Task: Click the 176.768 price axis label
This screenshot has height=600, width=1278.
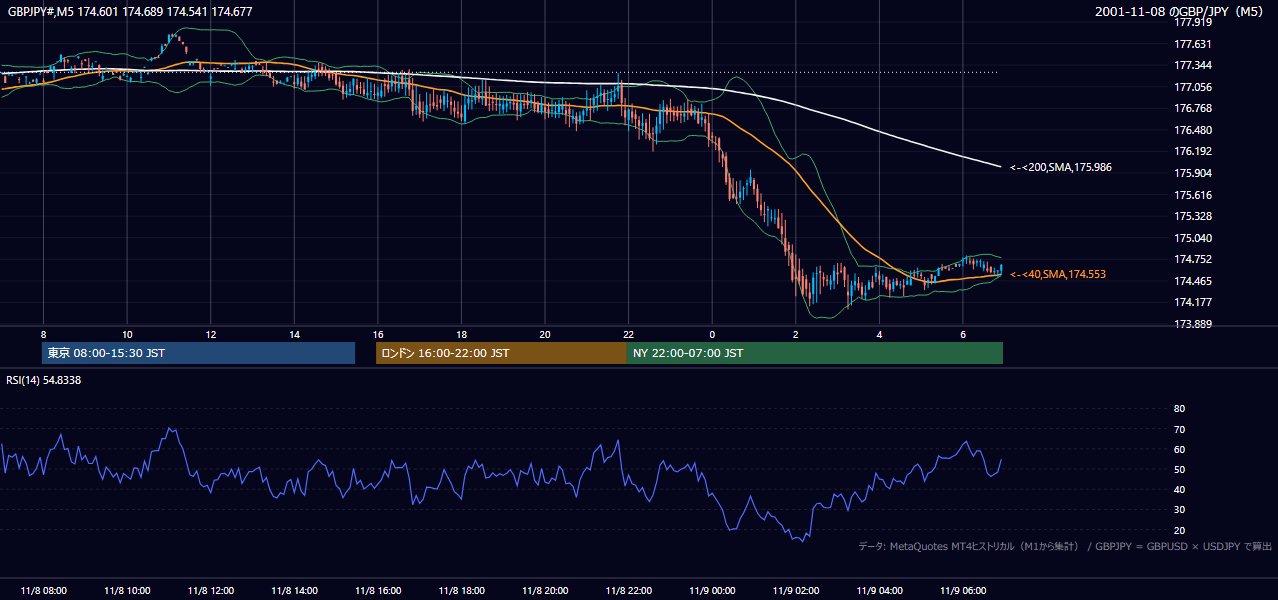Action: [x=1193, y=108]
